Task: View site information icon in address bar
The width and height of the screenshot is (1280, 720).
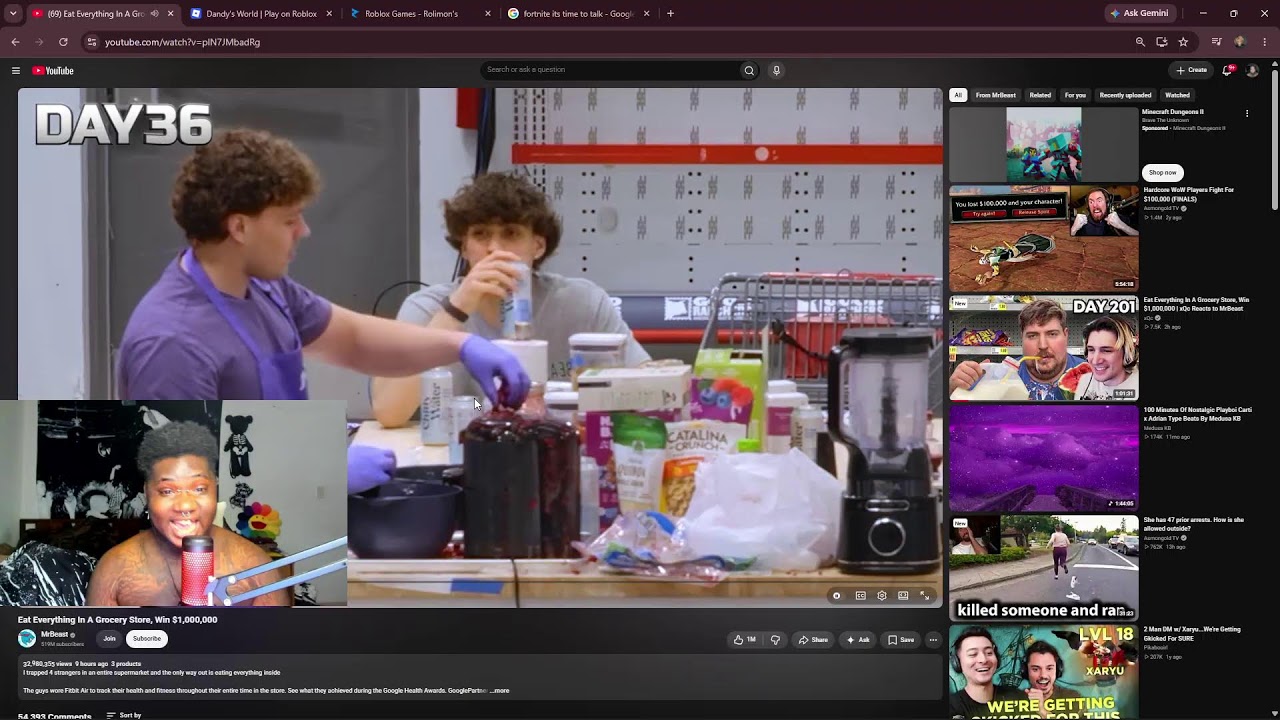Action: point(92,42)
